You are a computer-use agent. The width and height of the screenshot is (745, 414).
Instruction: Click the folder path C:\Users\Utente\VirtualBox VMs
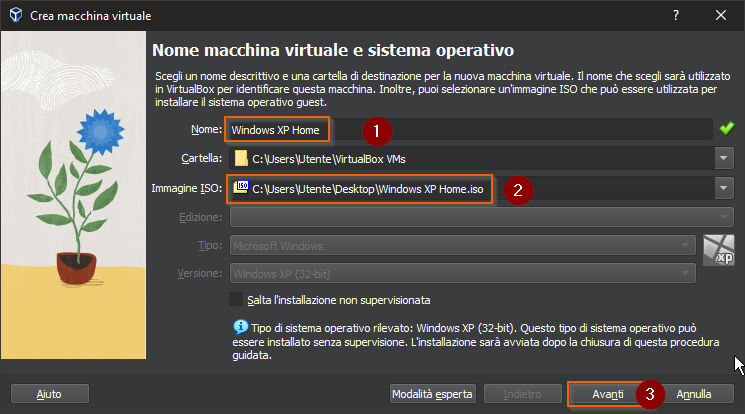[x=329, y=159]
